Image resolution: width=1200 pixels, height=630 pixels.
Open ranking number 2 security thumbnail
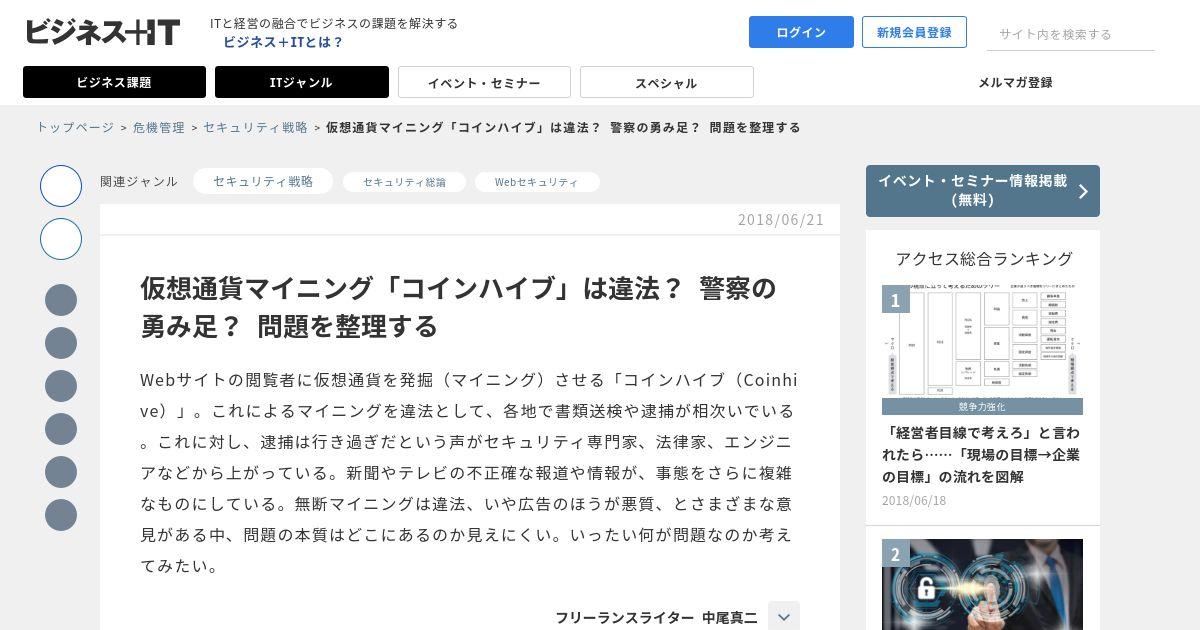tap(982, 585)
